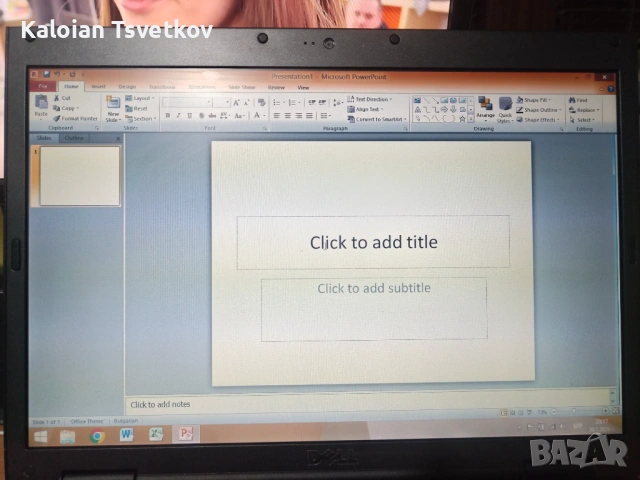This screenshot has width=640, height=480.
Task: Click Convert to SmartArt button
Action: pyautogui.click(x=378, y=119)
